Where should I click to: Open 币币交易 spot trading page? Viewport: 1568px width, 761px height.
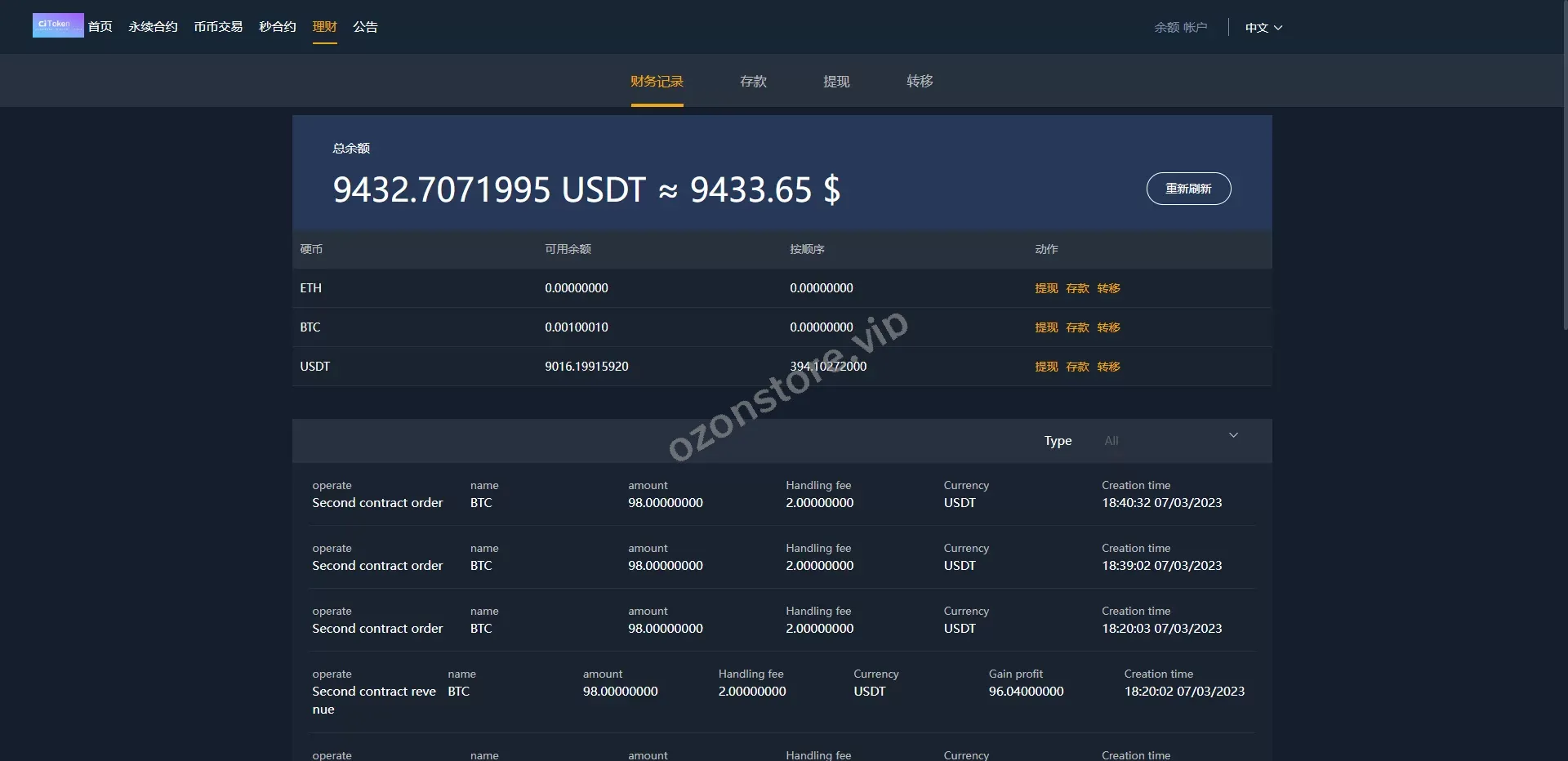pyautogui.click(x=218, y=27)
